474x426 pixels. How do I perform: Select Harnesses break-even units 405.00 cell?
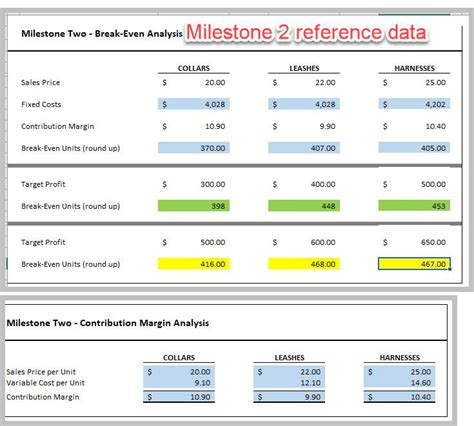pos(414,148)
